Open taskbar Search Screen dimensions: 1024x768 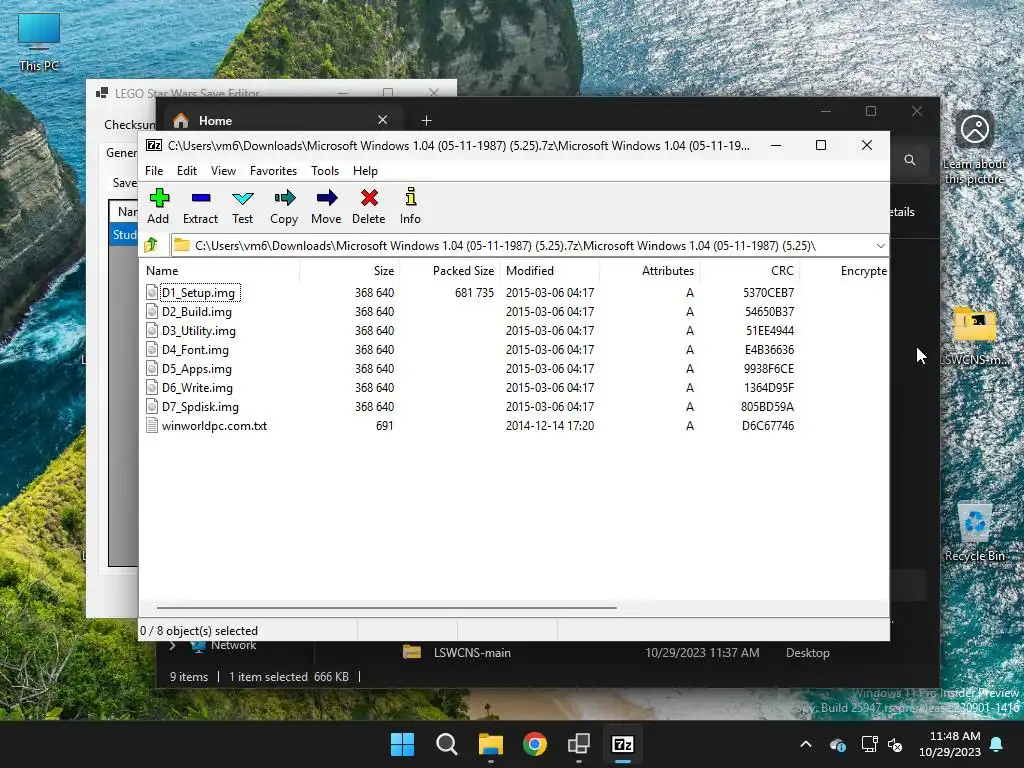point(447,744)
